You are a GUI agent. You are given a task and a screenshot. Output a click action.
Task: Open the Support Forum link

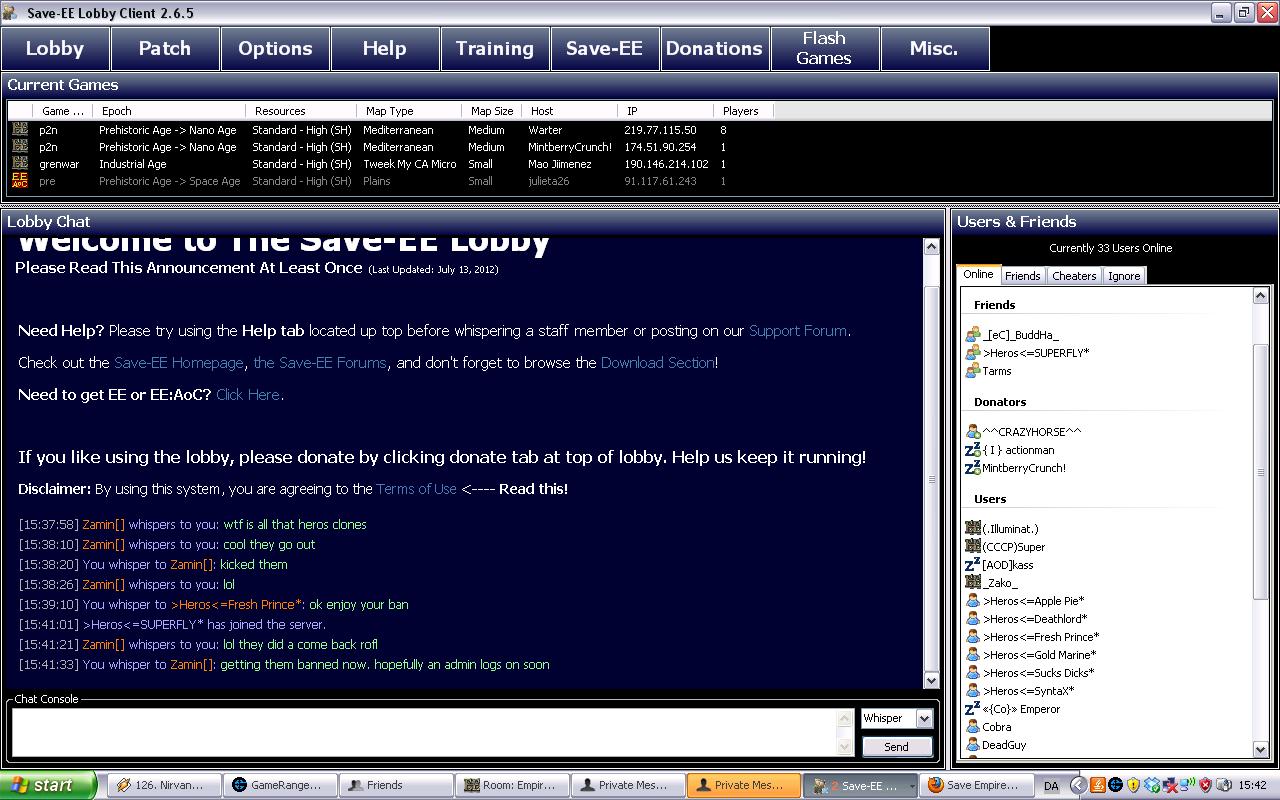[x=797, y=331]
